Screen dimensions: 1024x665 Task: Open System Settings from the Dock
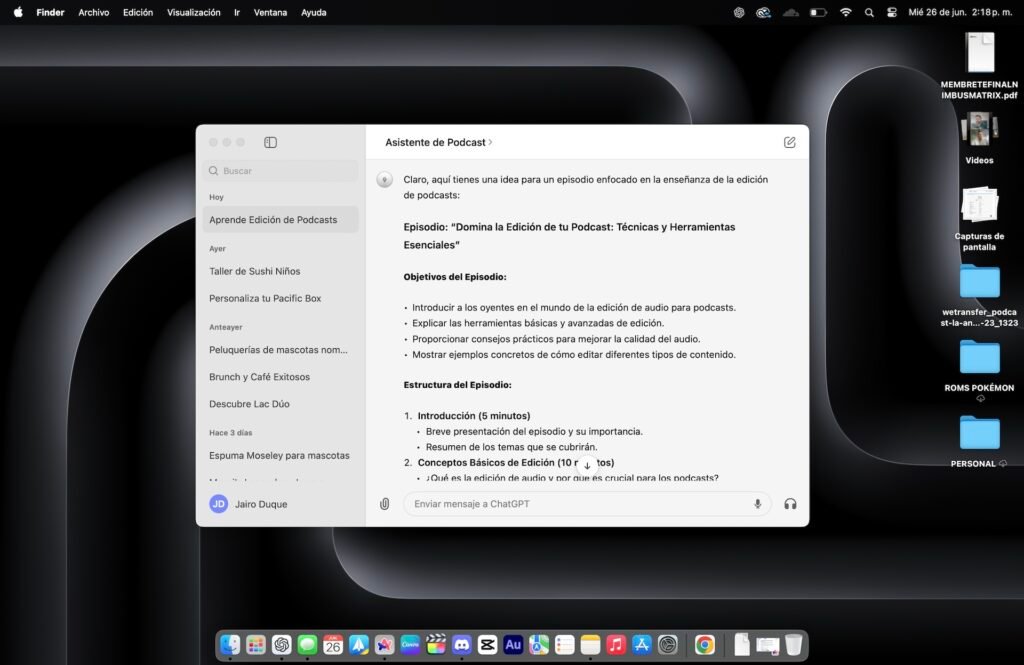click(x=667, y=645)
